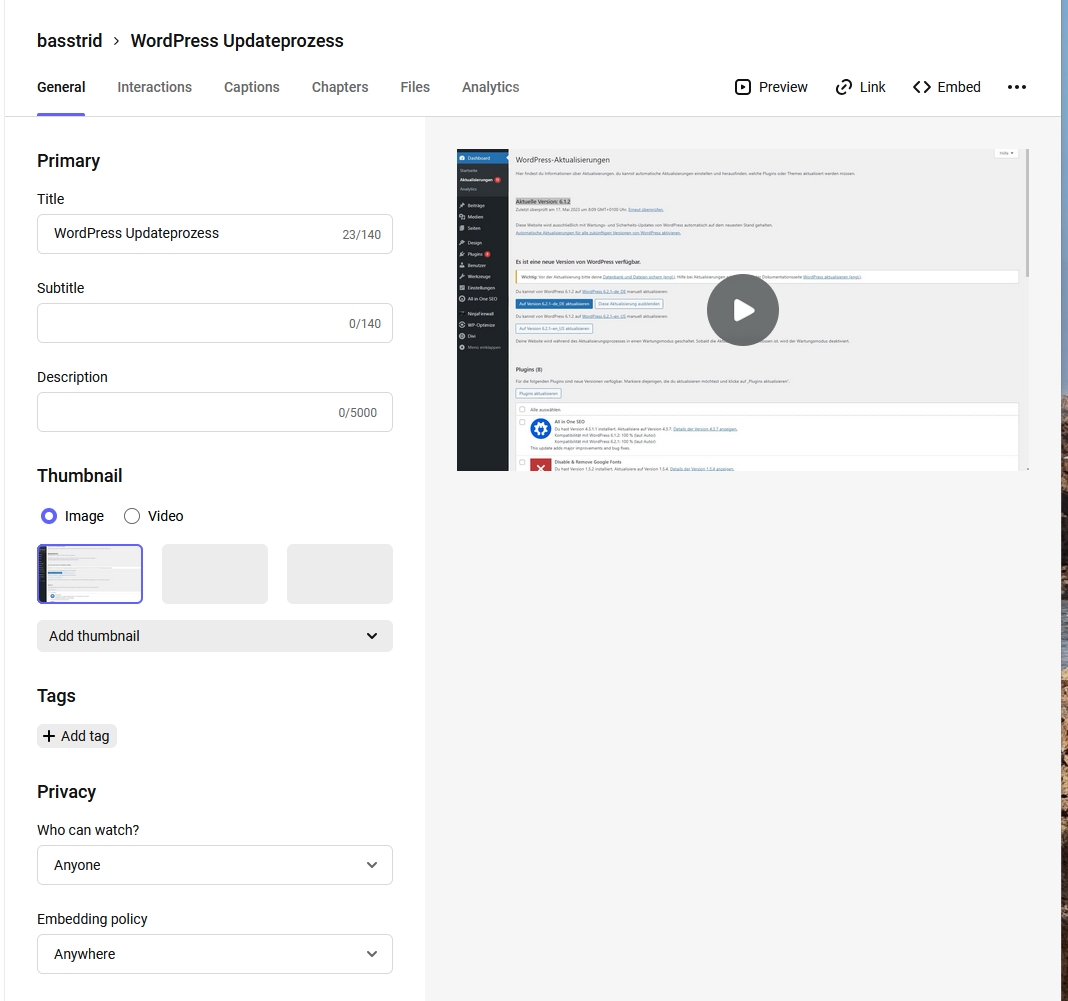Expand the Add thumbnail dropdown
Viewport: 1068px width, 1001px height.
click(x=215, y=636)
